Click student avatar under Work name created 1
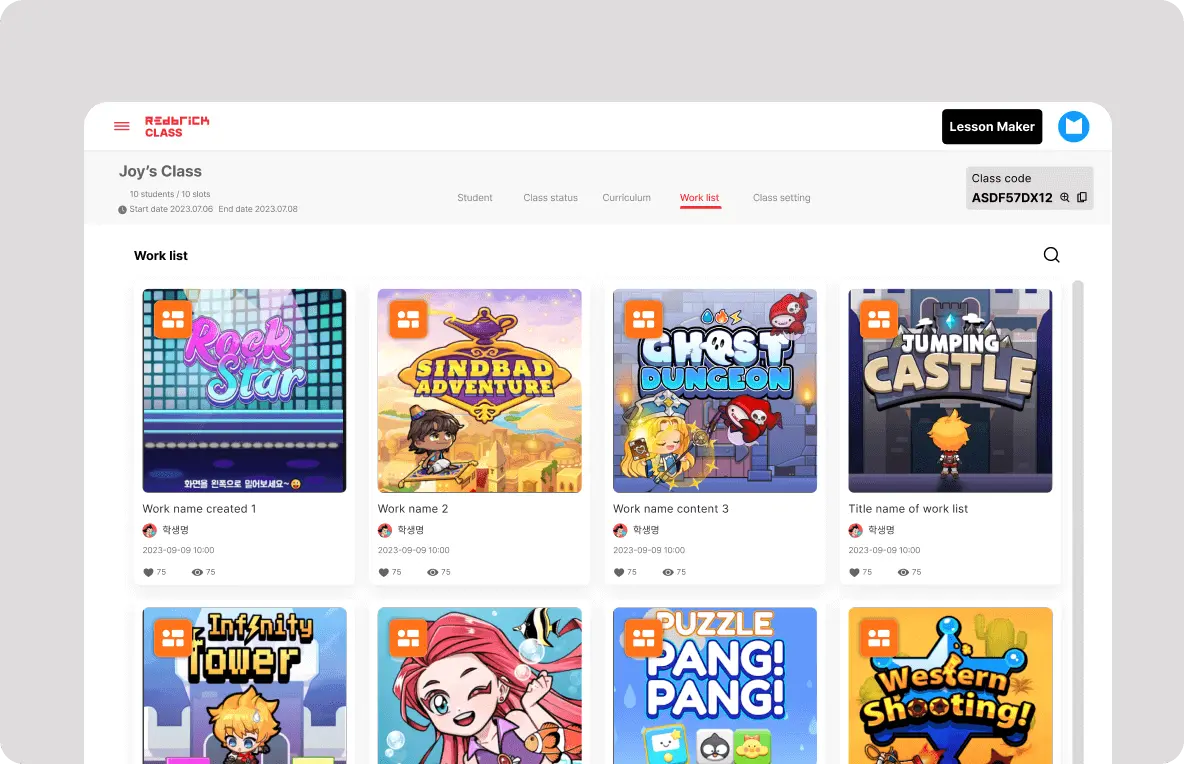The height and width of the screenshot is (764, 1186). tap(150, 530)
